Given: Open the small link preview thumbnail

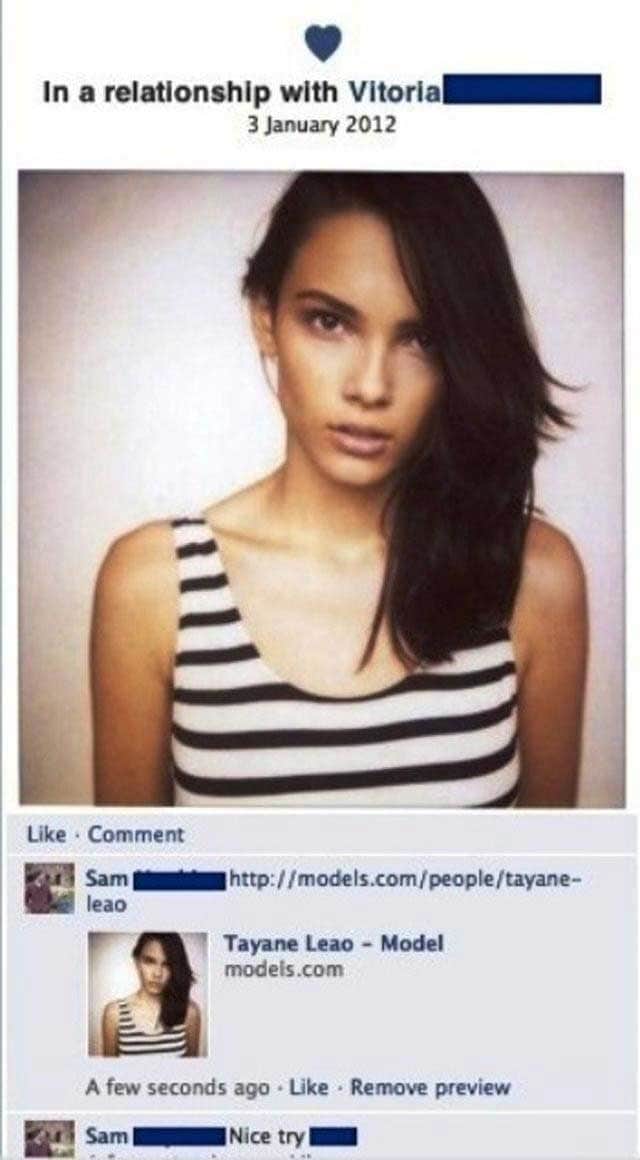Looking at the screenshot, I should point(148,994).
